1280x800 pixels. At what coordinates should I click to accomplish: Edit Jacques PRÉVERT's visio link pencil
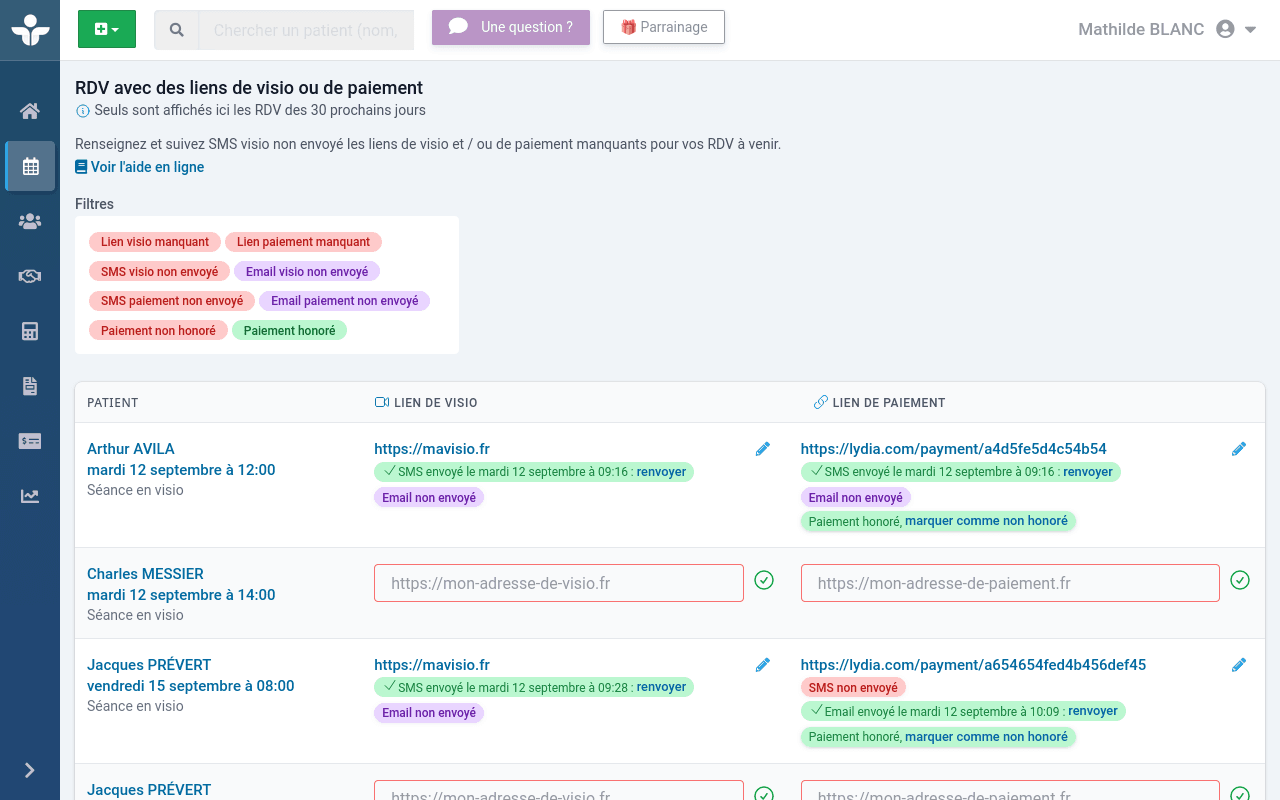[x=763, y=665]
